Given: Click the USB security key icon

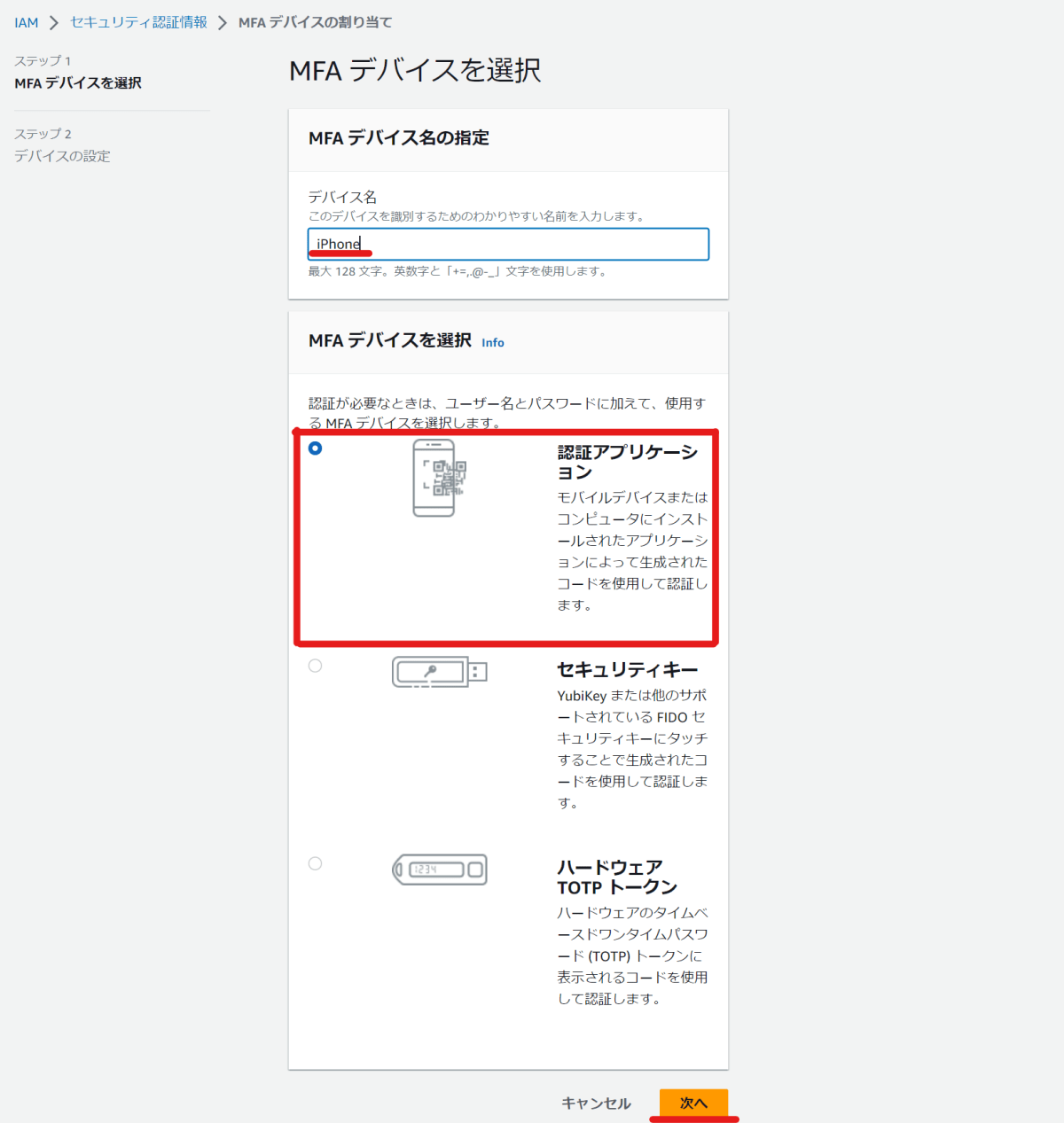Looking at the screenshot, I should point(440,672).
